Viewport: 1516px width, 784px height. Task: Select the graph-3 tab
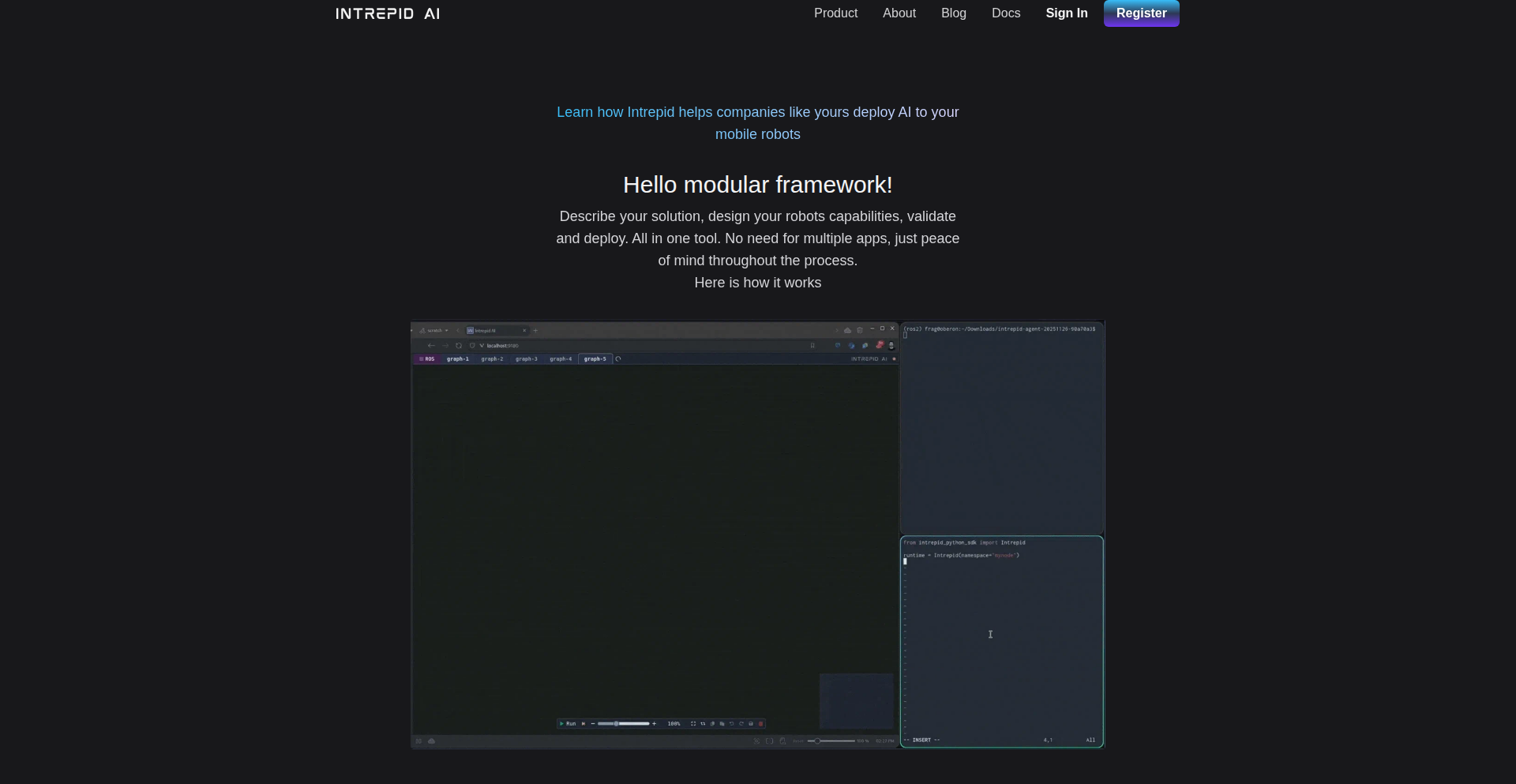(526, 359)
